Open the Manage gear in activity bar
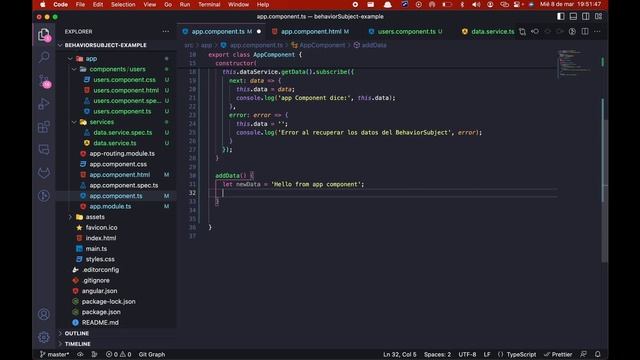 (44, 337)
